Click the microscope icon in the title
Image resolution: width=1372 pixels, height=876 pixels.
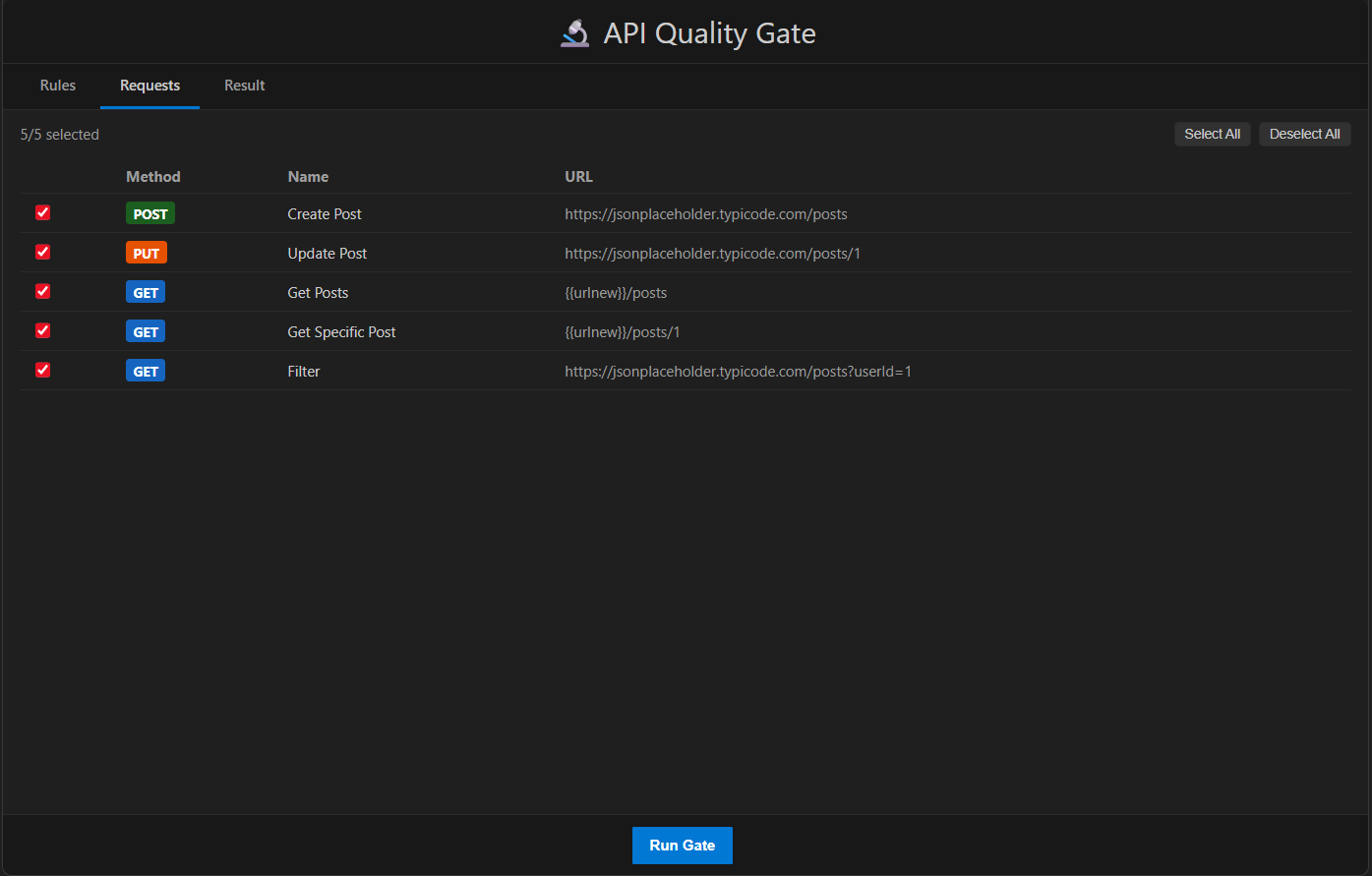click(x=574, y=33)
